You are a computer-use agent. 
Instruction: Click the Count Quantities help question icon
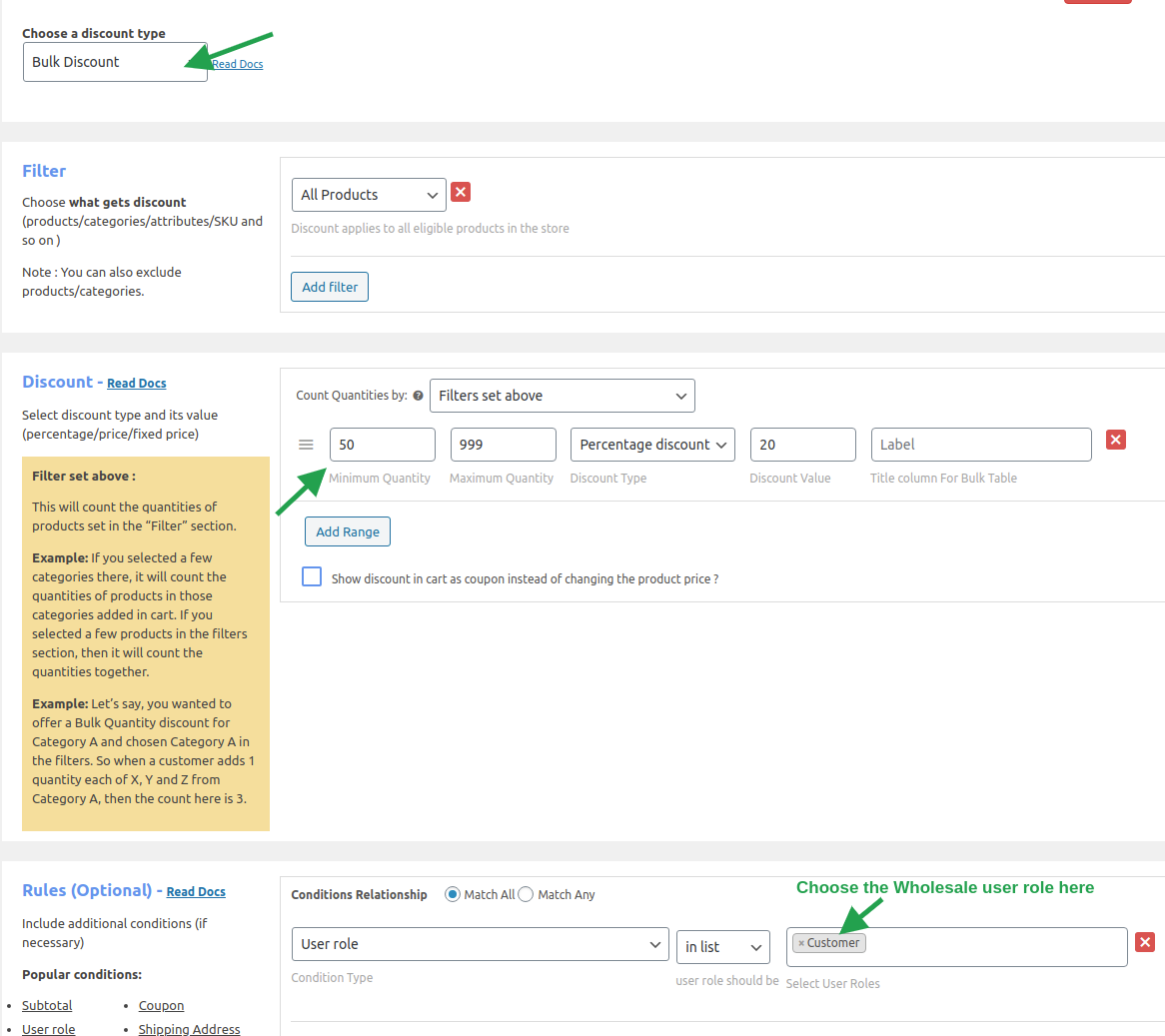click(x=418, y=396)
